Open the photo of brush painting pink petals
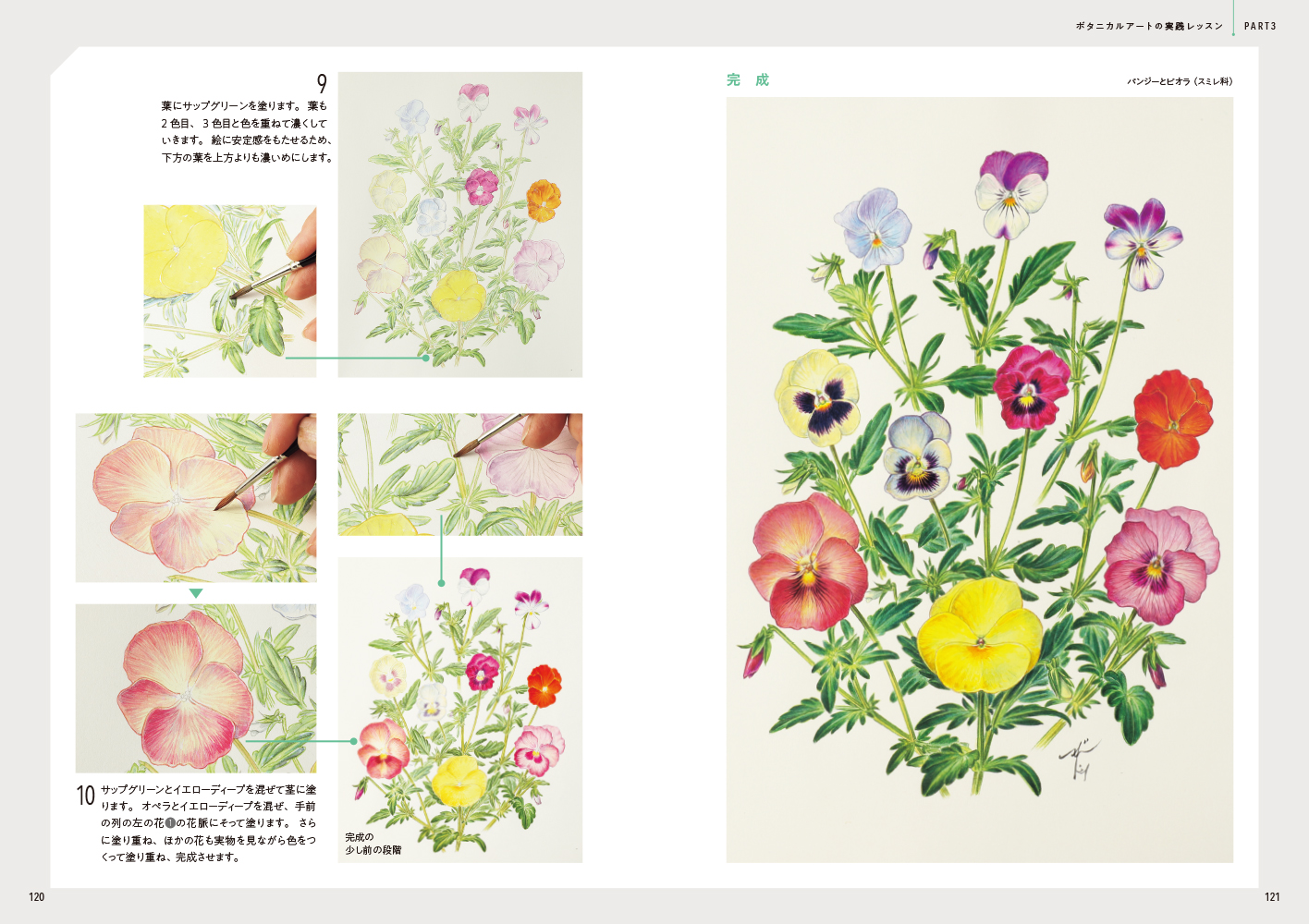This screenshot has width=1309, height=924. pos(196,497)
